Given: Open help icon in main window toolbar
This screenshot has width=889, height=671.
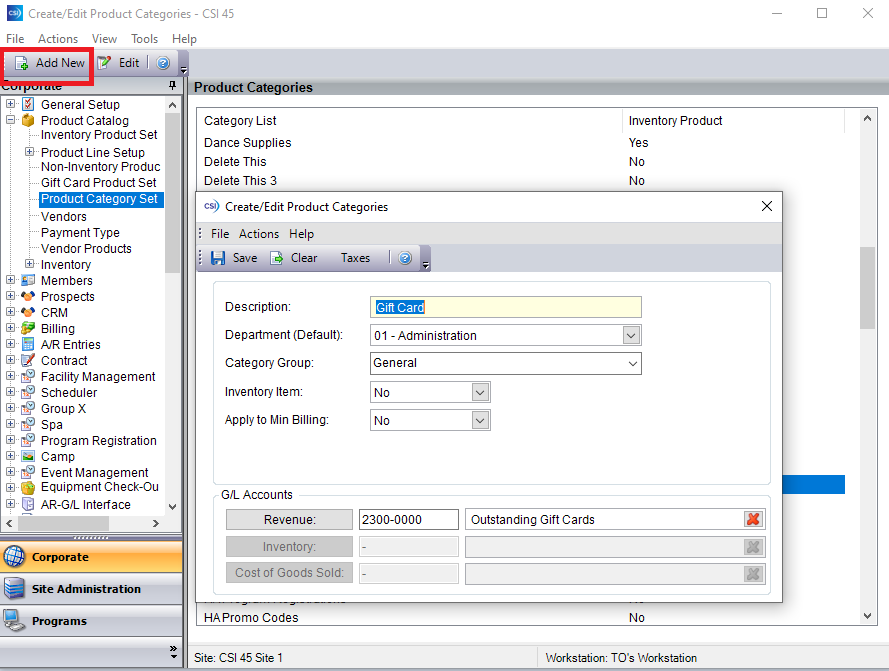Looking at the screenshot, I should pyautogui.click(x=163, y=63).
